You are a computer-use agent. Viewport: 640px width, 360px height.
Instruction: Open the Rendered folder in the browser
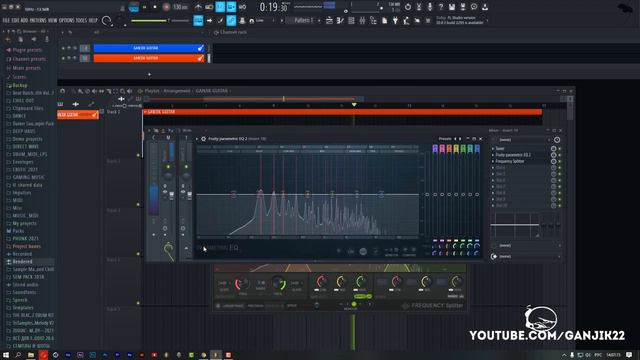[22, 262]
